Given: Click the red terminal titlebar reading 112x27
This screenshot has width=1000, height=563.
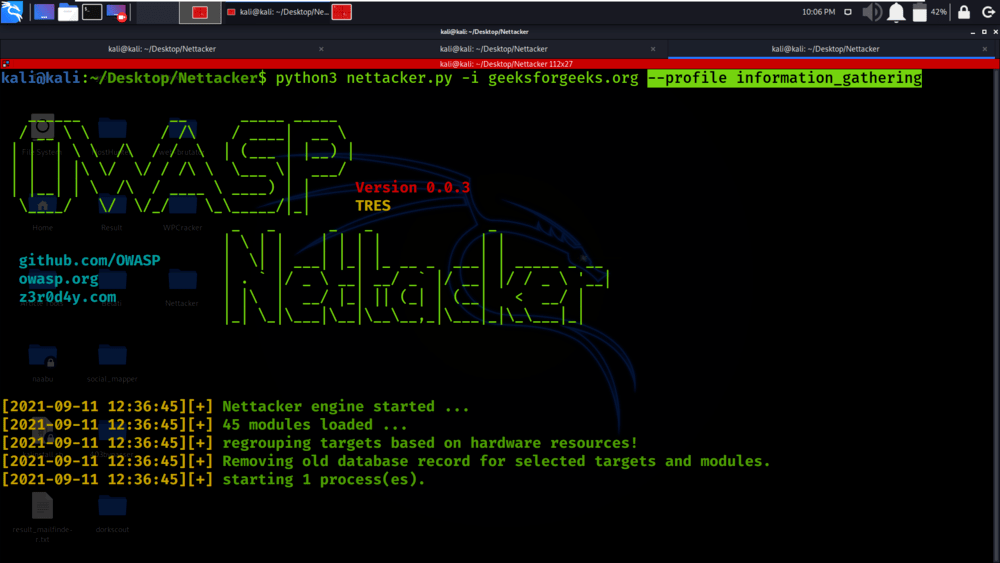Looking at the screenshot, I should 506,64.
